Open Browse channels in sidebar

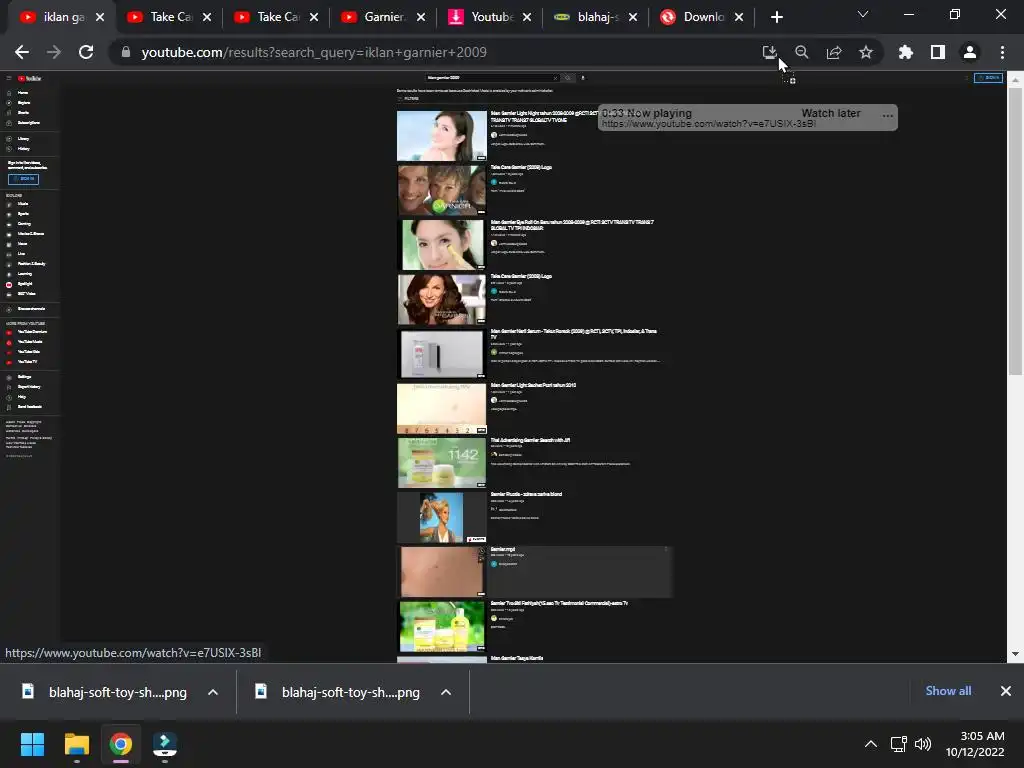pos(29,309)
